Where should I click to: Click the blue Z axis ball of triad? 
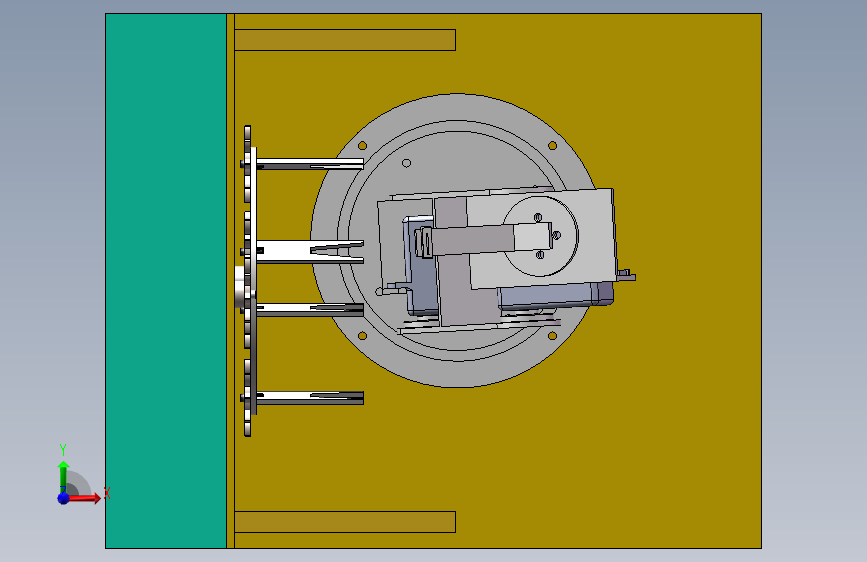[63, 498]
